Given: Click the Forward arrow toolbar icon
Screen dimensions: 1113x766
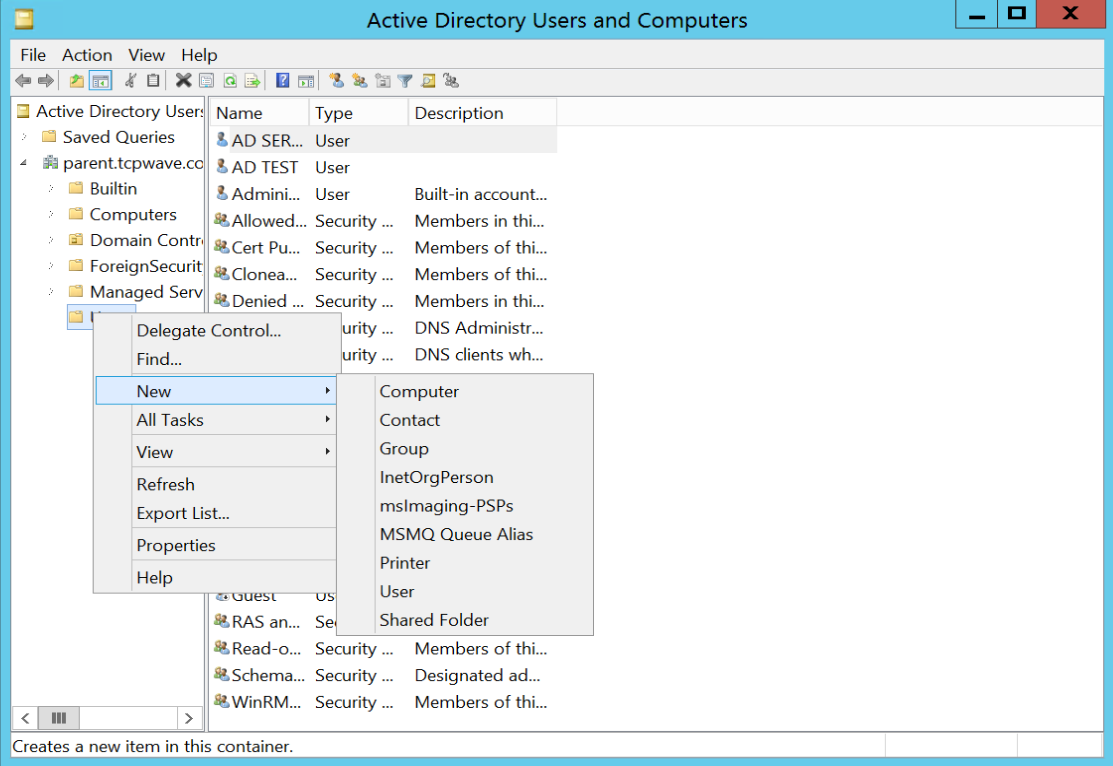Looking at the screenshot, I should 45,81.
